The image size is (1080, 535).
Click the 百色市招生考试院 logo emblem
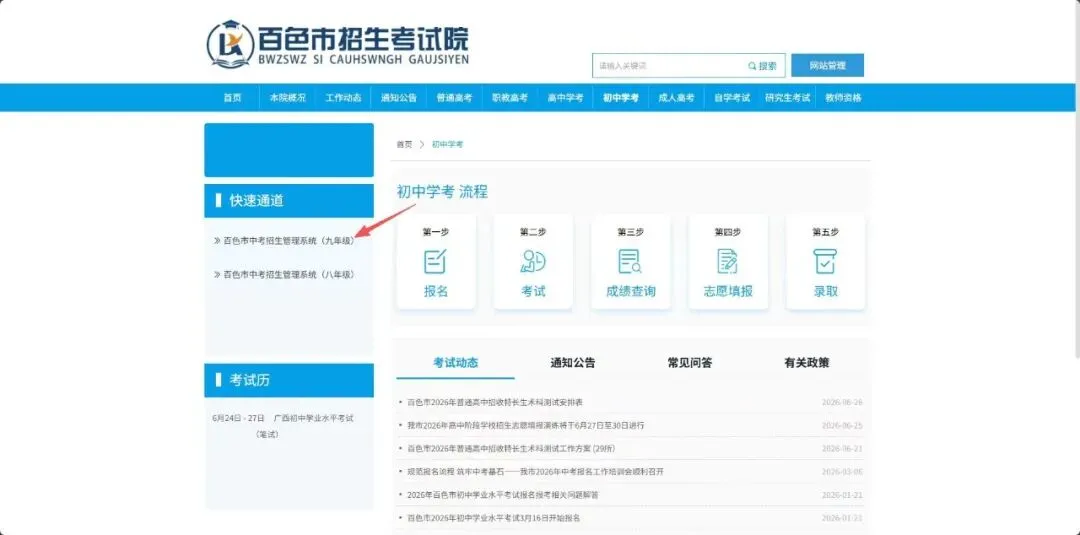click(231, 44)
